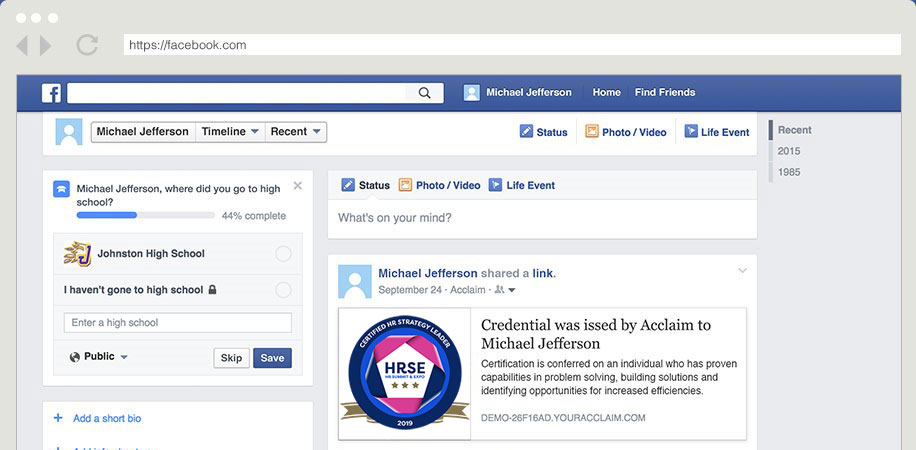Image resolution: width=916 pixels, height=450 pixels.
Task: Go to Home in top navigation
Action: tap(606, 93)
